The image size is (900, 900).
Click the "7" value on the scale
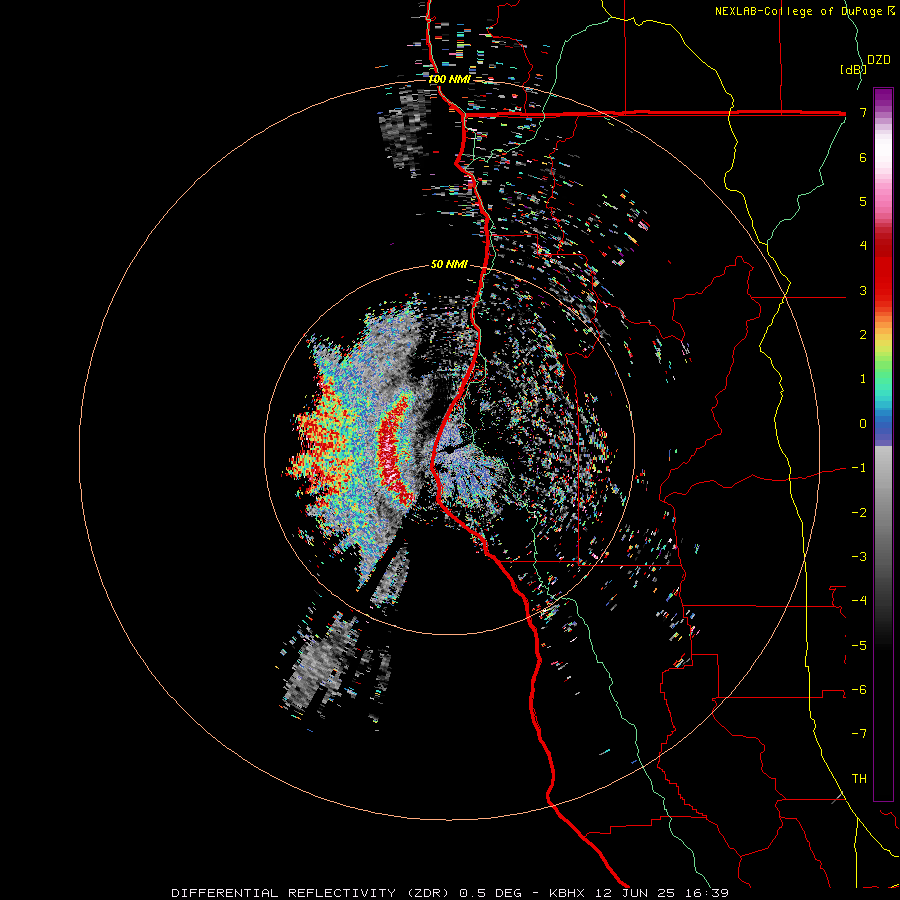(863, 112)
